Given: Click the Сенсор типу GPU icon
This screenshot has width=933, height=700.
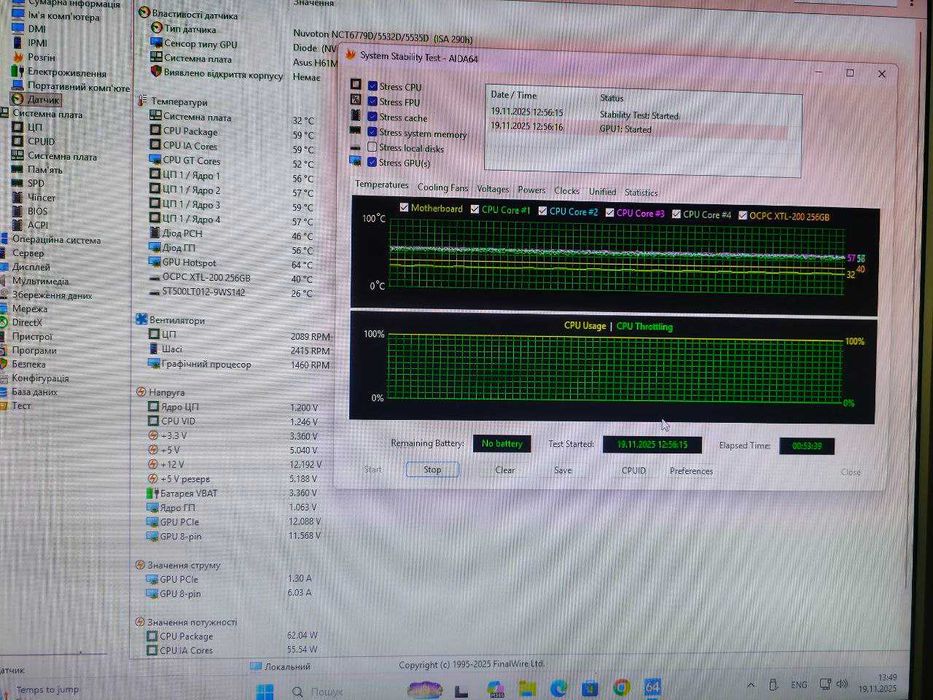Looking at the screenshot, I should (156, 43).
